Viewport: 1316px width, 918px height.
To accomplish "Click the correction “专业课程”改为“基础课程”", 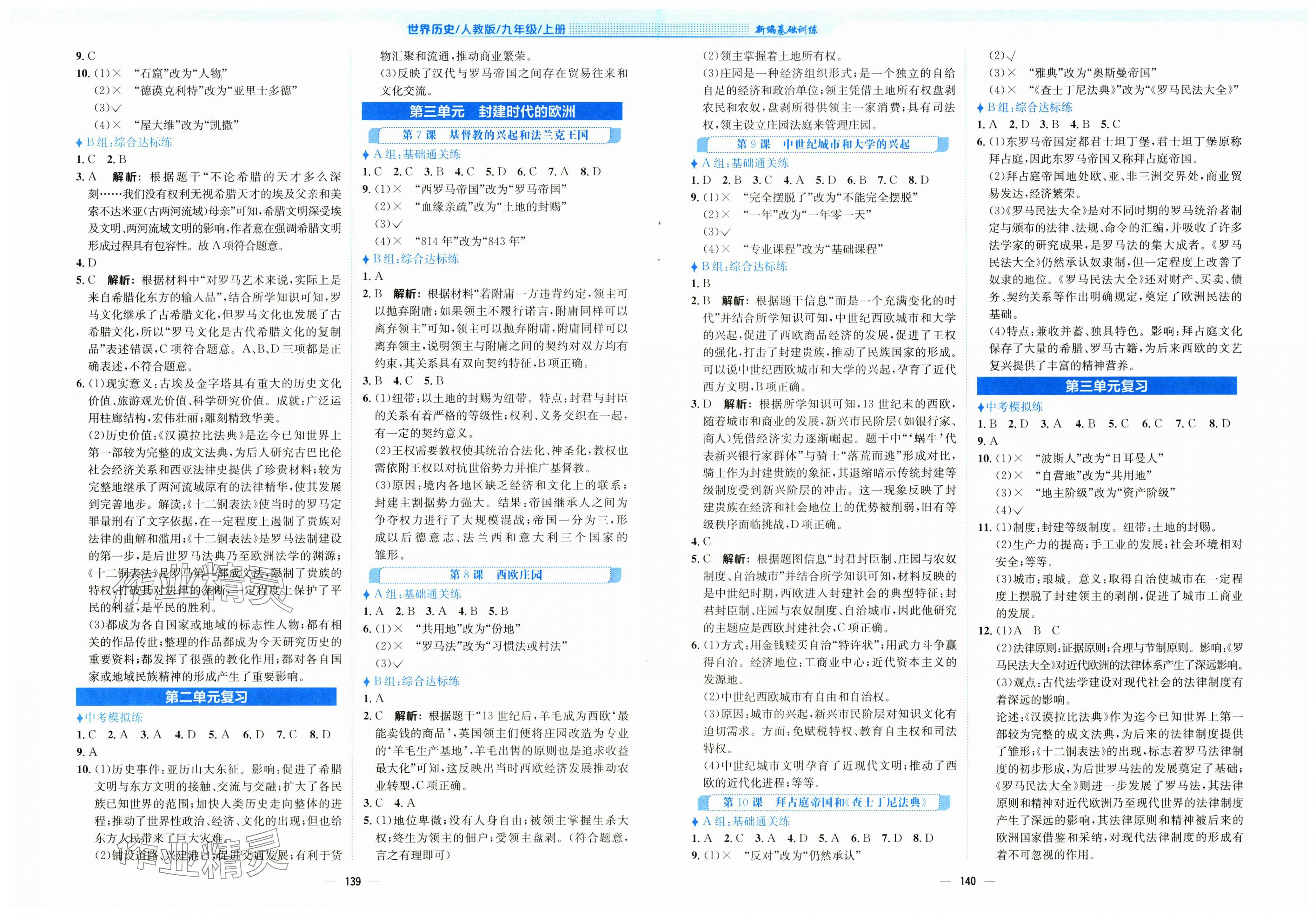I will [813, 249].
